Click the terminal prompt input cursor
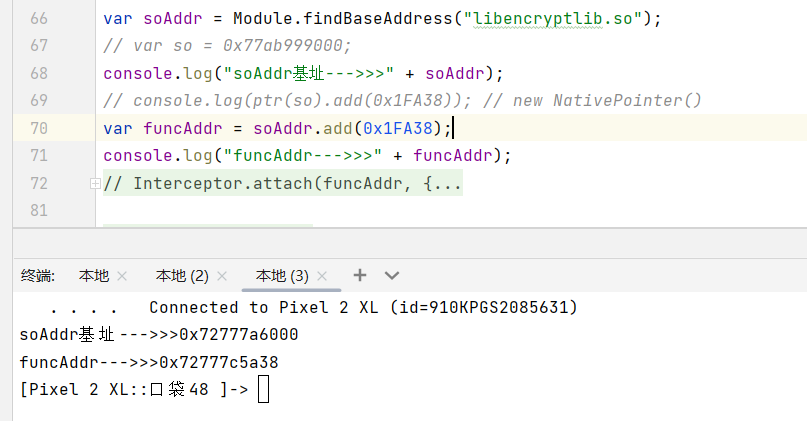The height and width of the screenshot is (421, 807). [x=263, y=390]
